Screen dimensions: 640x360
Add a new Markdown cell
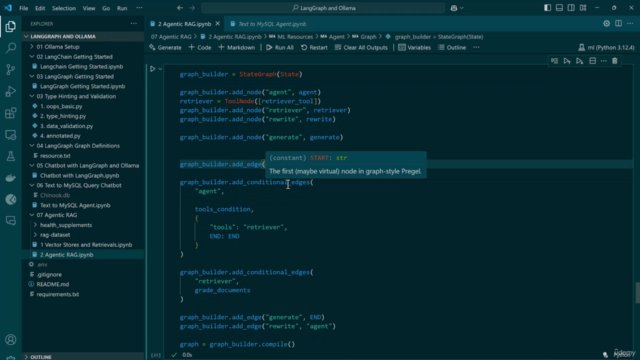(237, 47)
